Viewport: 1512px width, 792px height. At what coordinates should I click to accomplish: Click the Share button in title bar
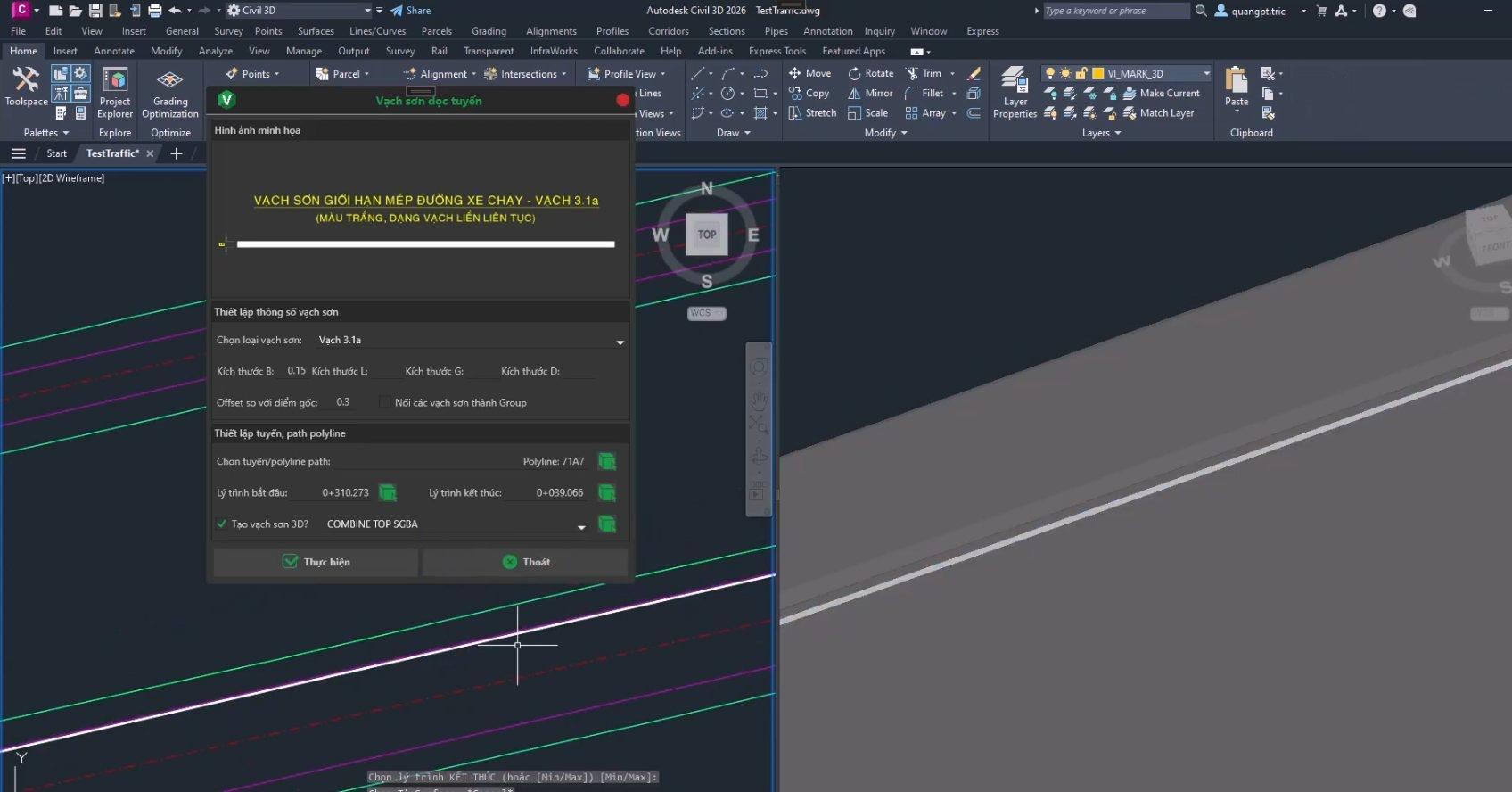410,11
